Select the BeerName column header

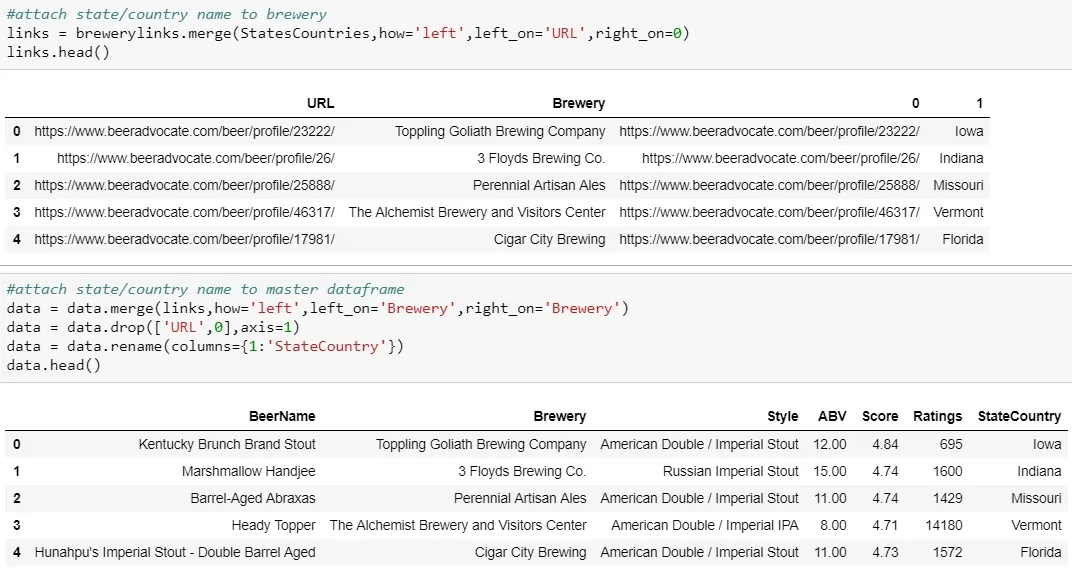(282, 416)
